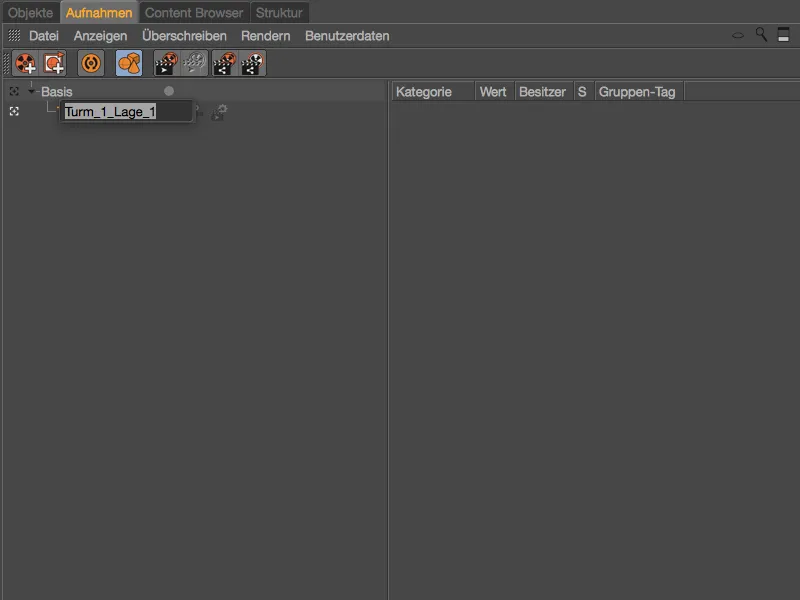Switch to the Struktur tab
This screenshot has width=800, height=600.
(279, 13)
